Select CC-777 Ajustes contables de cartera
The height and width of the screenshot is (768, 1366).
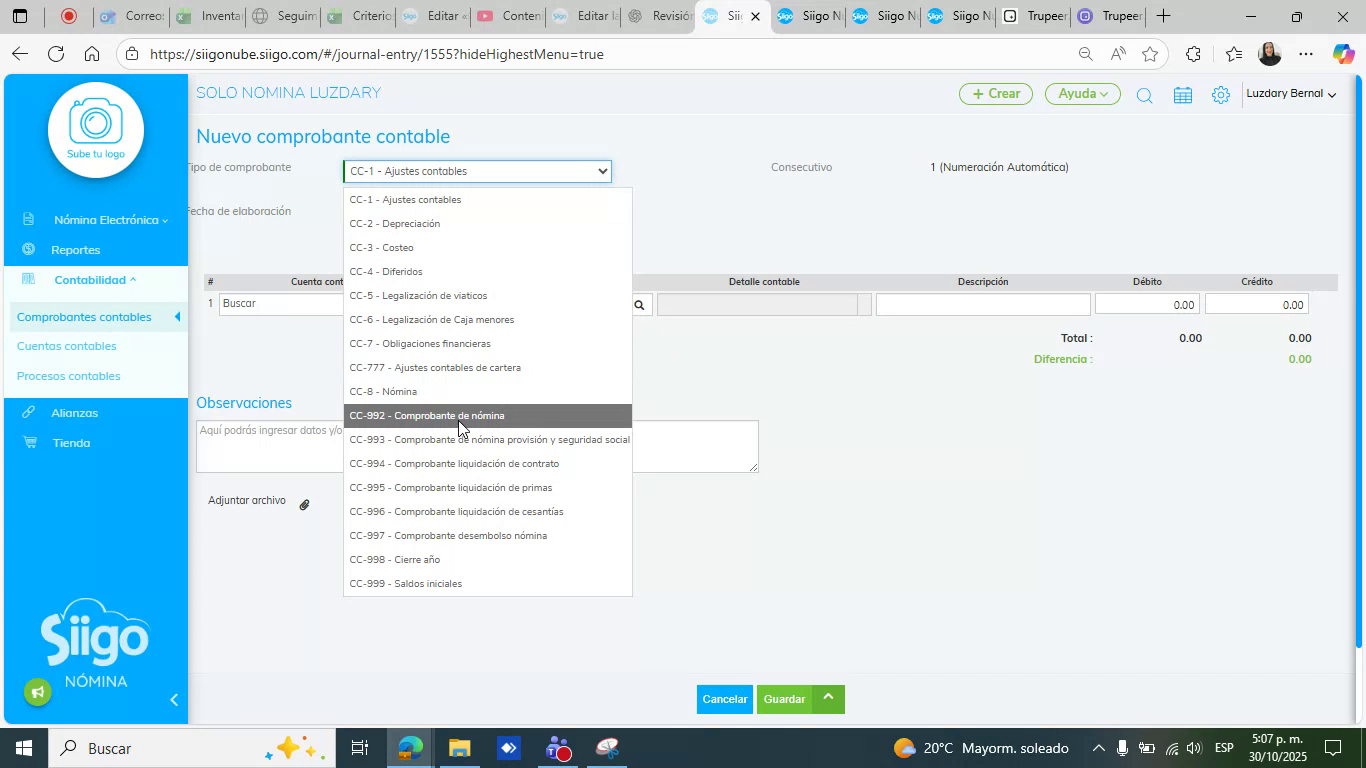pos(488,368)
